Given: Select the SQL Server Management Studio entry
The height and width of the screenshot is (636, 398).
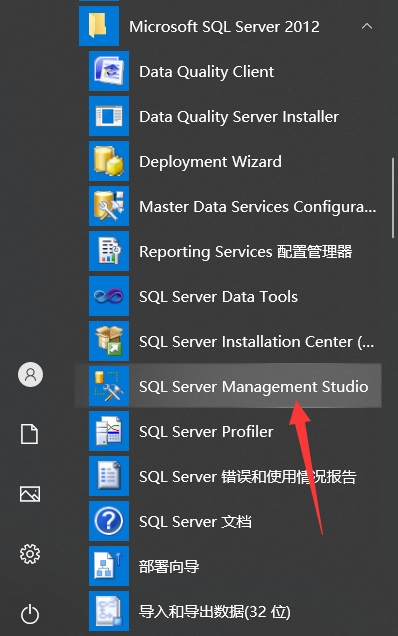Looking at the screenshot, I should click(x=228, y=386).
